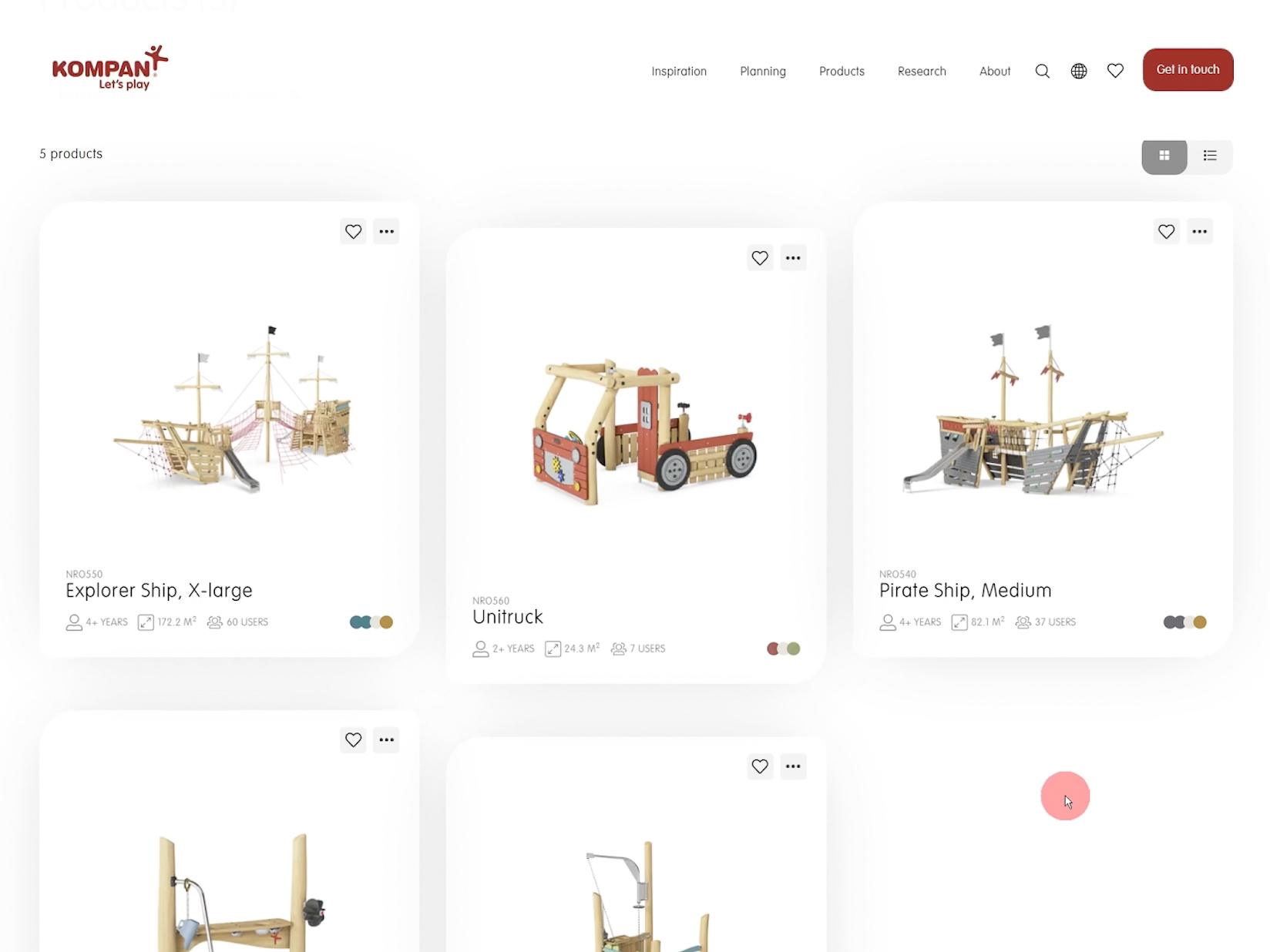
Task: Open more options menu for Unitruck
Action: [x=793, y=258]
